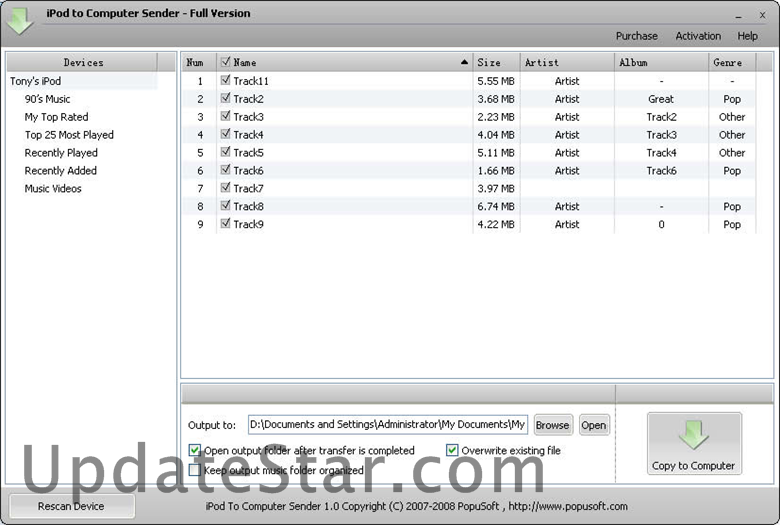Uncheck the Track2 checkbox
780x525 pixels.
click(225, 98)
